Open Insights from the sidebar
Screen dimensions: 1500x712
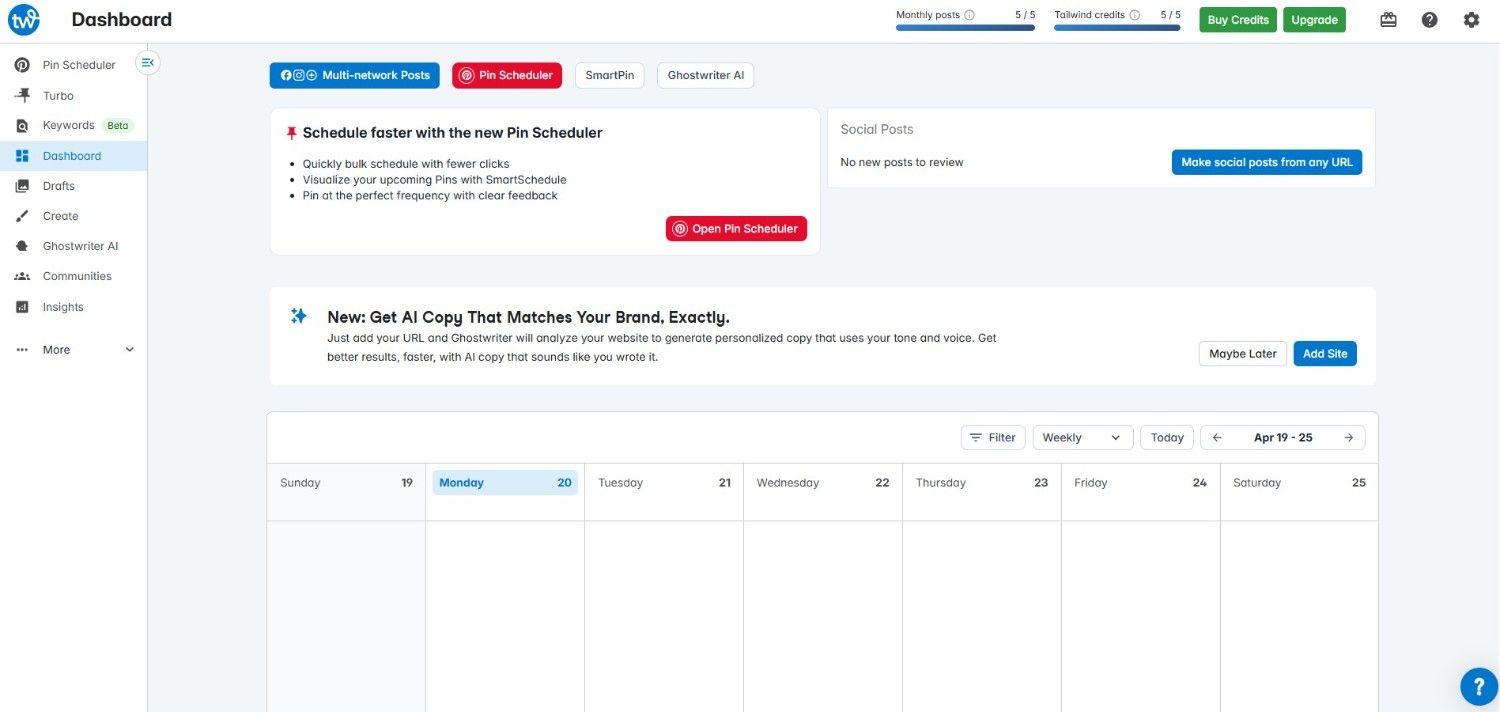click(x=63, y=307)
